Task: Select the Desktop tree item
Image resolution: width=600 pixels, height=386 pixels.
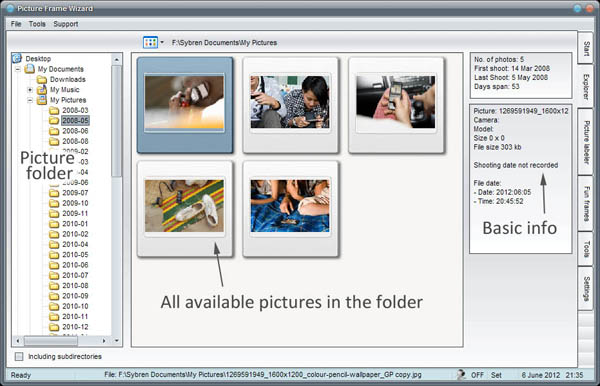Action: 38,59
